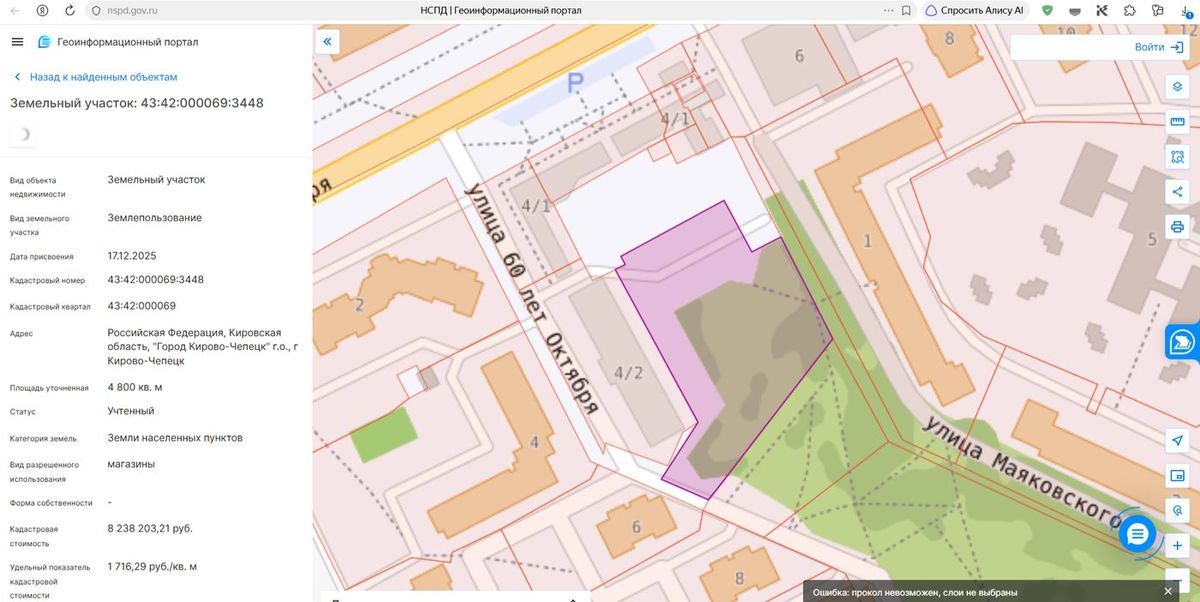Open the hamburger main menu
The image size is (1200, 602).
pyautogui.click(x=17, y=42)
